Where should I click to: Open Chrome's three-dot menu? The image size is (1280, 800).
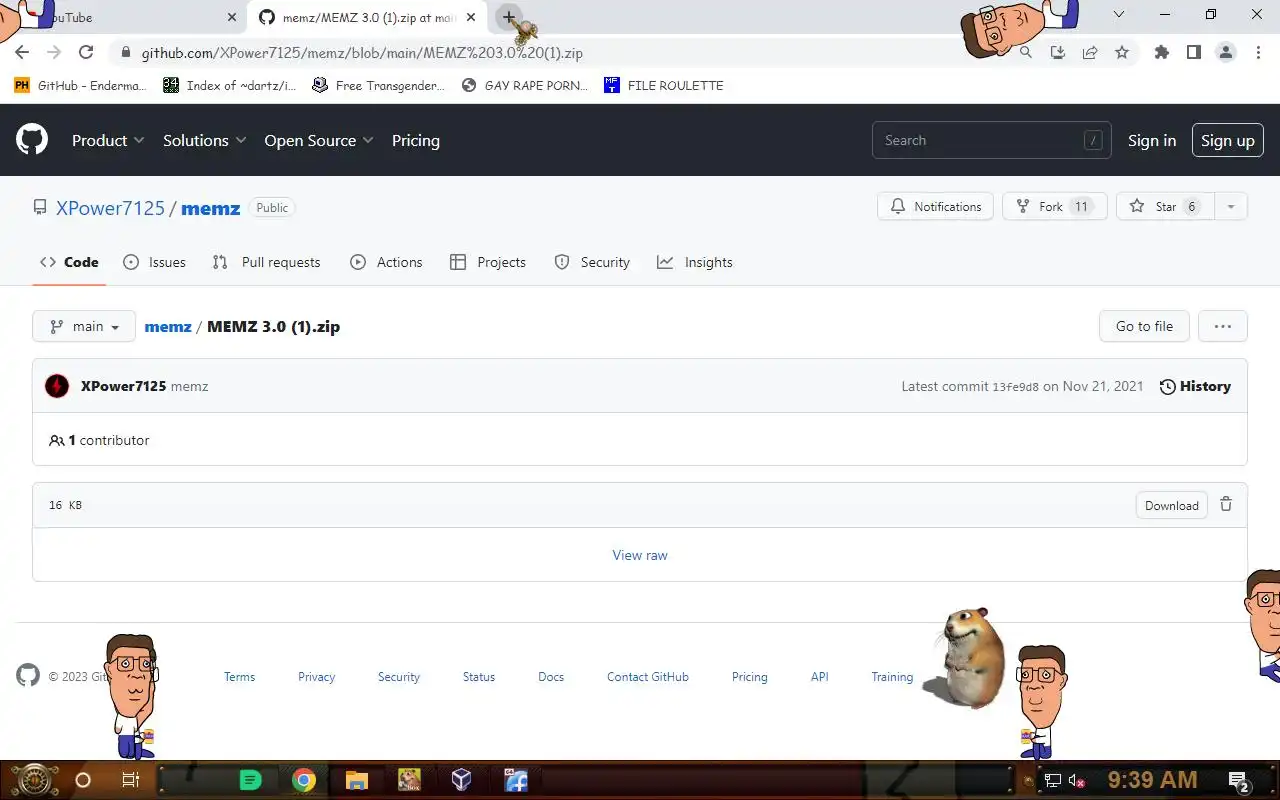click(x=1257, y=53)
